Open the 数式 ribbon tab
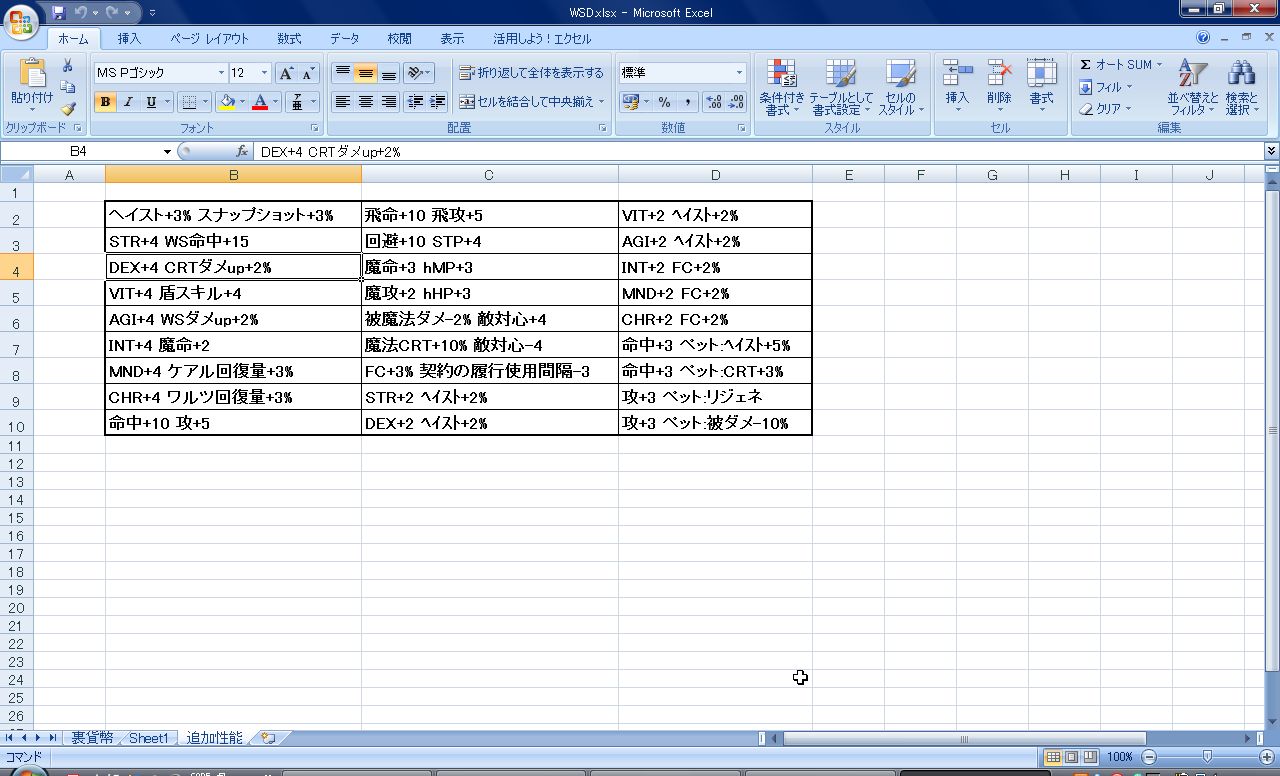 point(289,39)
